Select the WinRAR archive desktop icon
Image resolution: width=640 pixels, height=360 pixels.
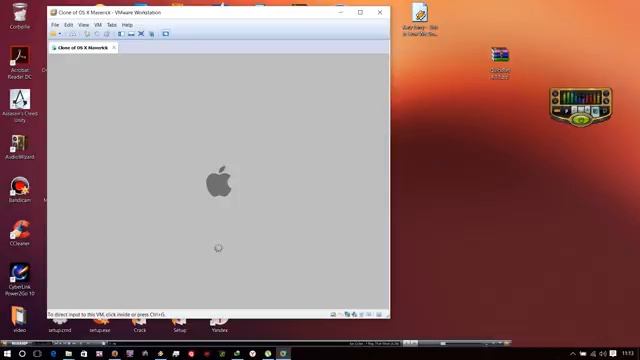point(500,62)
